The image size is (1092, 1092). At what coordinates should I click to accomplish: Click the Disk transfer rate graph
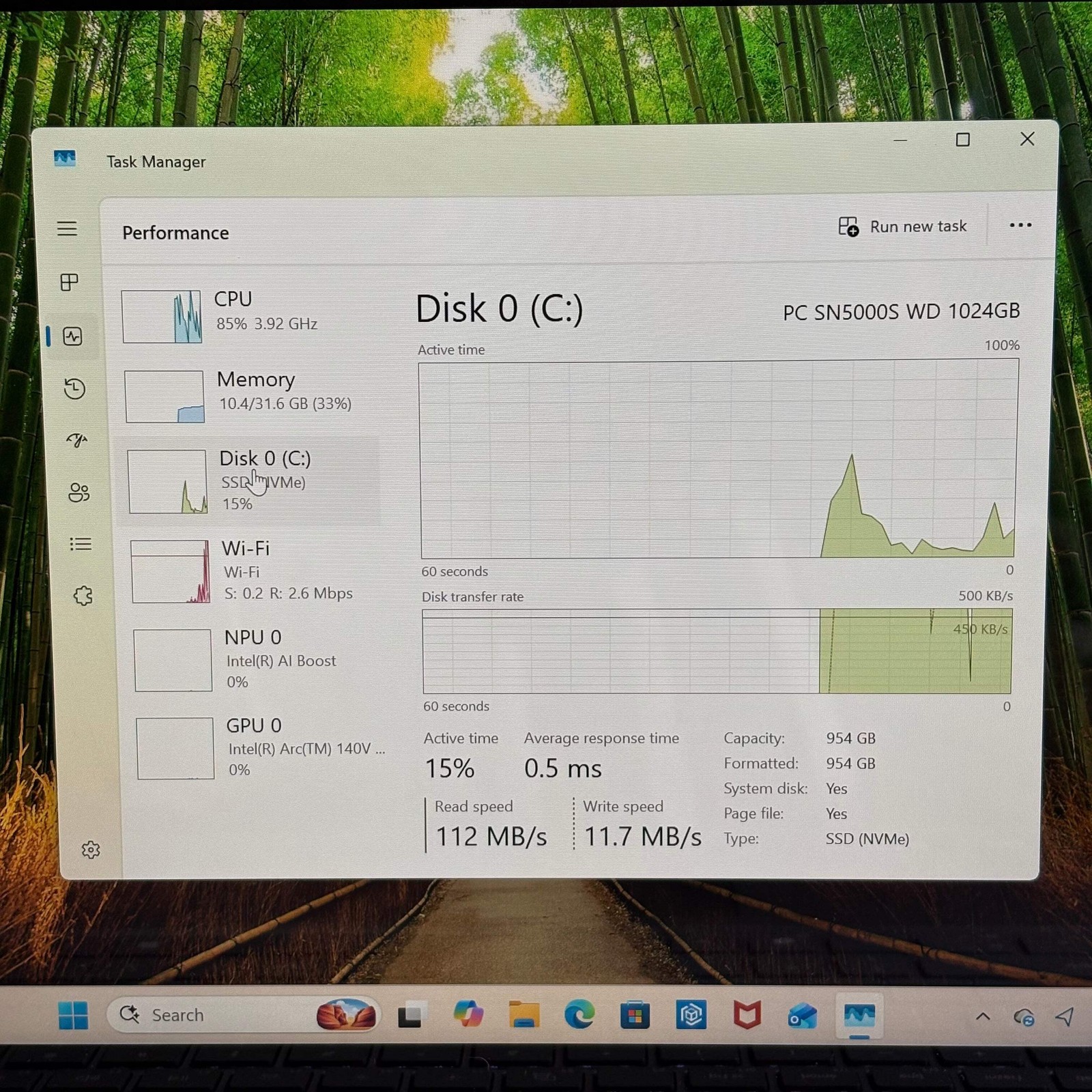pos(717,651)
